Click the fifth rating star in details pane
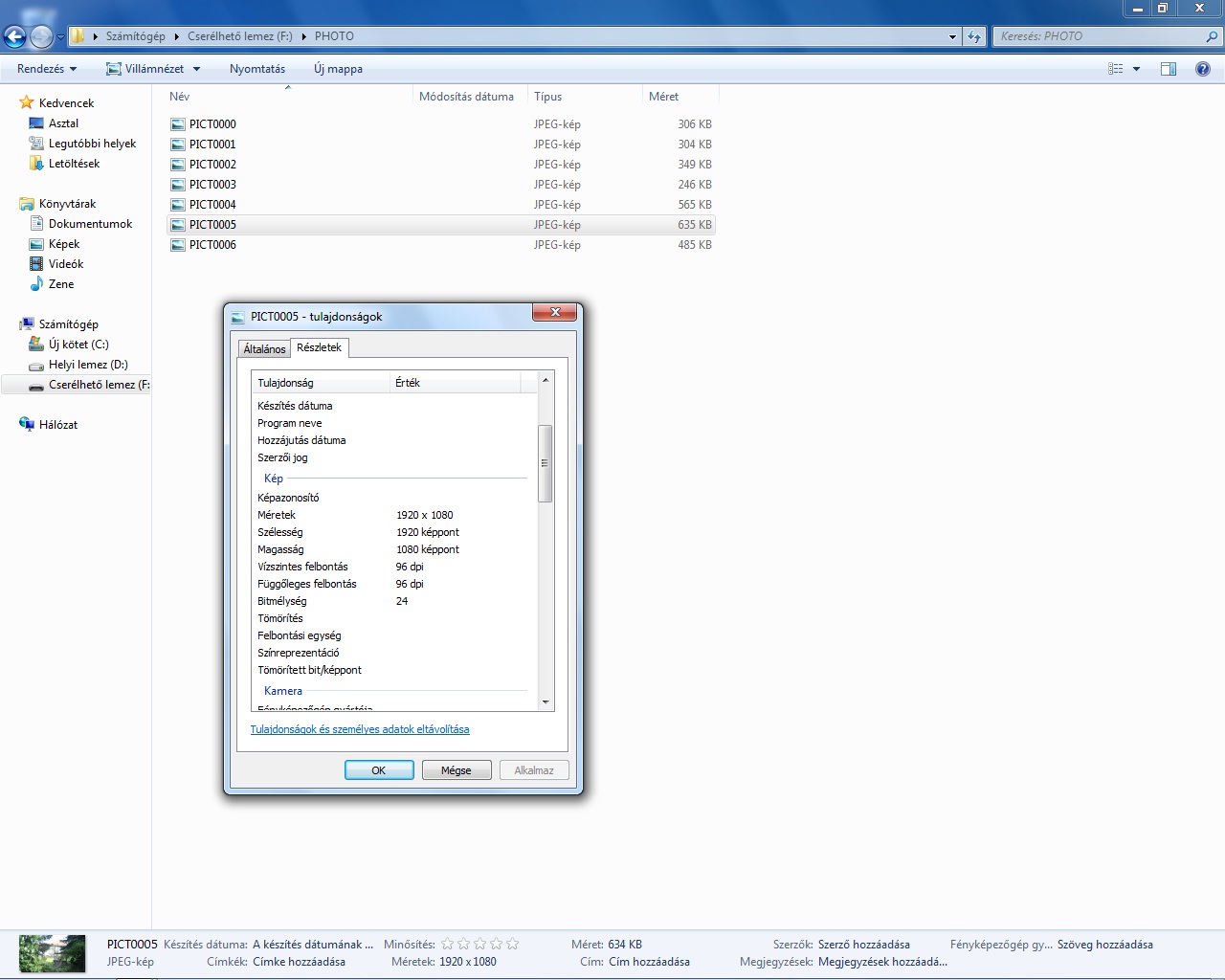1225x980 pixels. 512,944
